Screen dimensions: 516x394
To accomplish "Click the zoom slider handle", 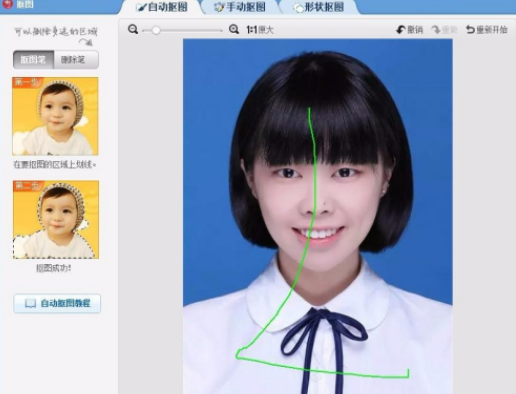I will [156, 30].
